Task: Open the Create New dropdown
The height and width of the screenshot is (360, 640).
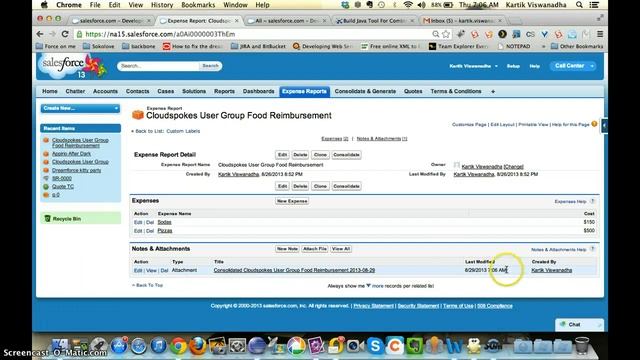Action: coord(80,108)
